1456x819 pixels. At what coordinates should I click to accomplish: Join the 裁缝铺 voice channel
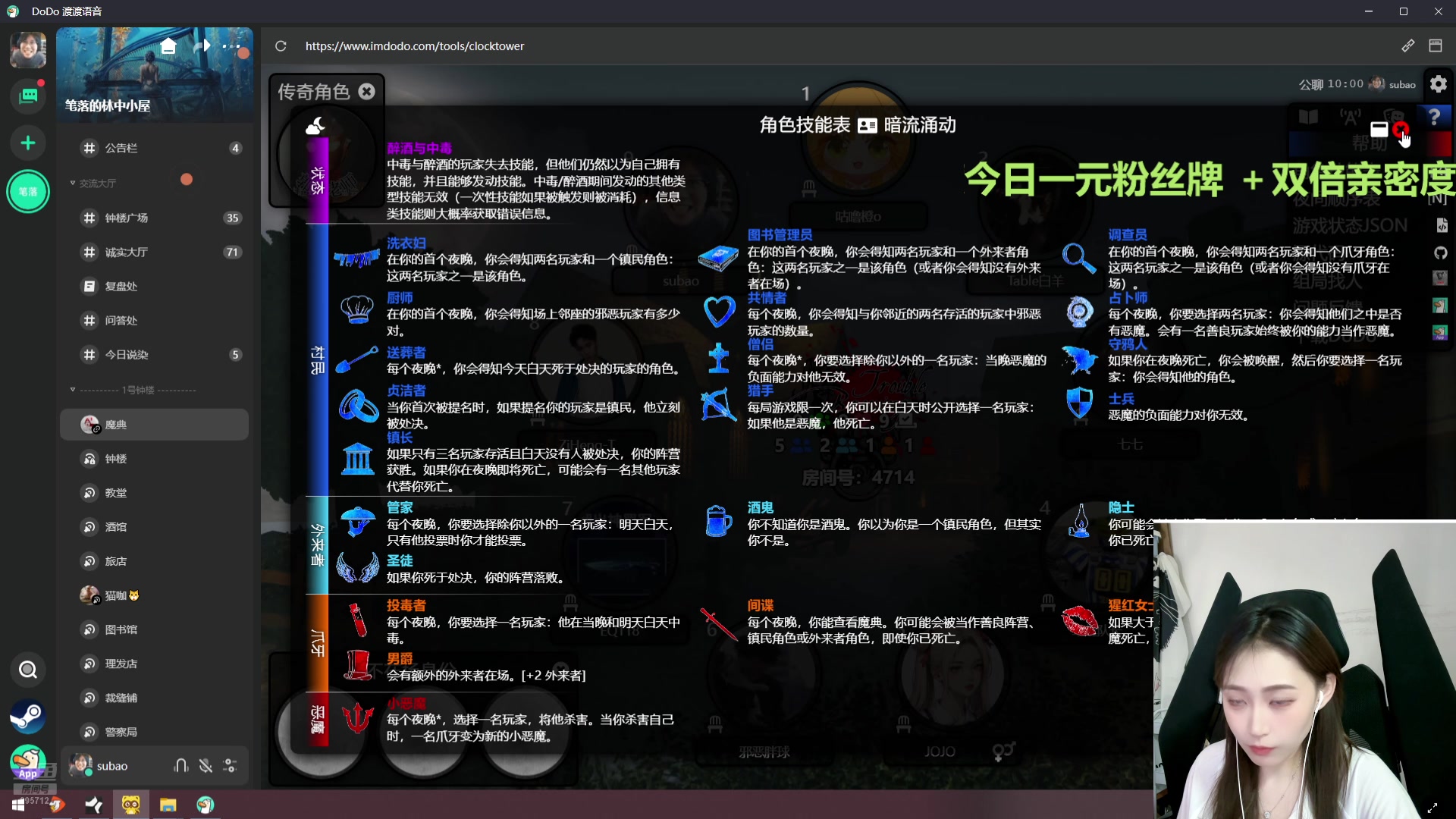click(x=154, y=698)
